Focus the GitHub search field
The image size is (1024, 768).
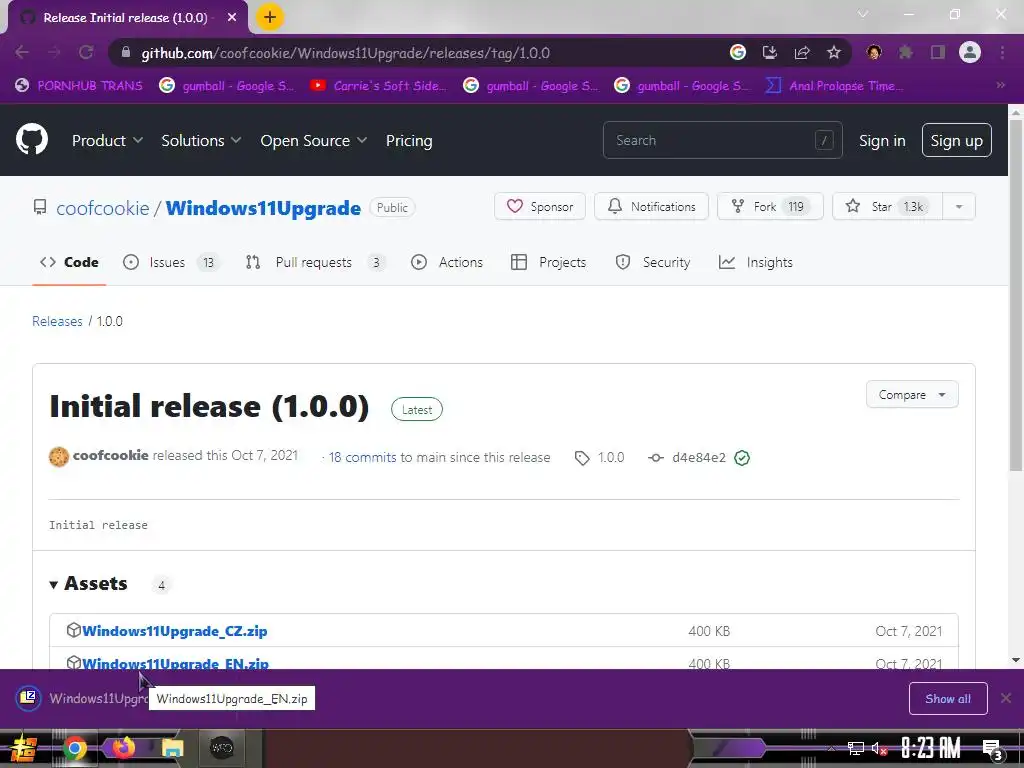click(722, 140)
